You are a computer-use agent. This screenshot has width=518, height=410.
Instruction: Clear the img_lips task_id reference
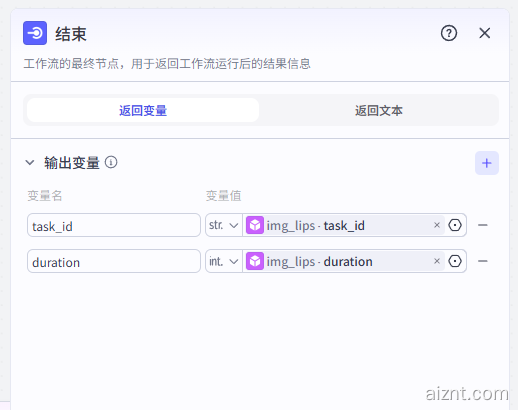pyautogui.click(x=437, y=225)
